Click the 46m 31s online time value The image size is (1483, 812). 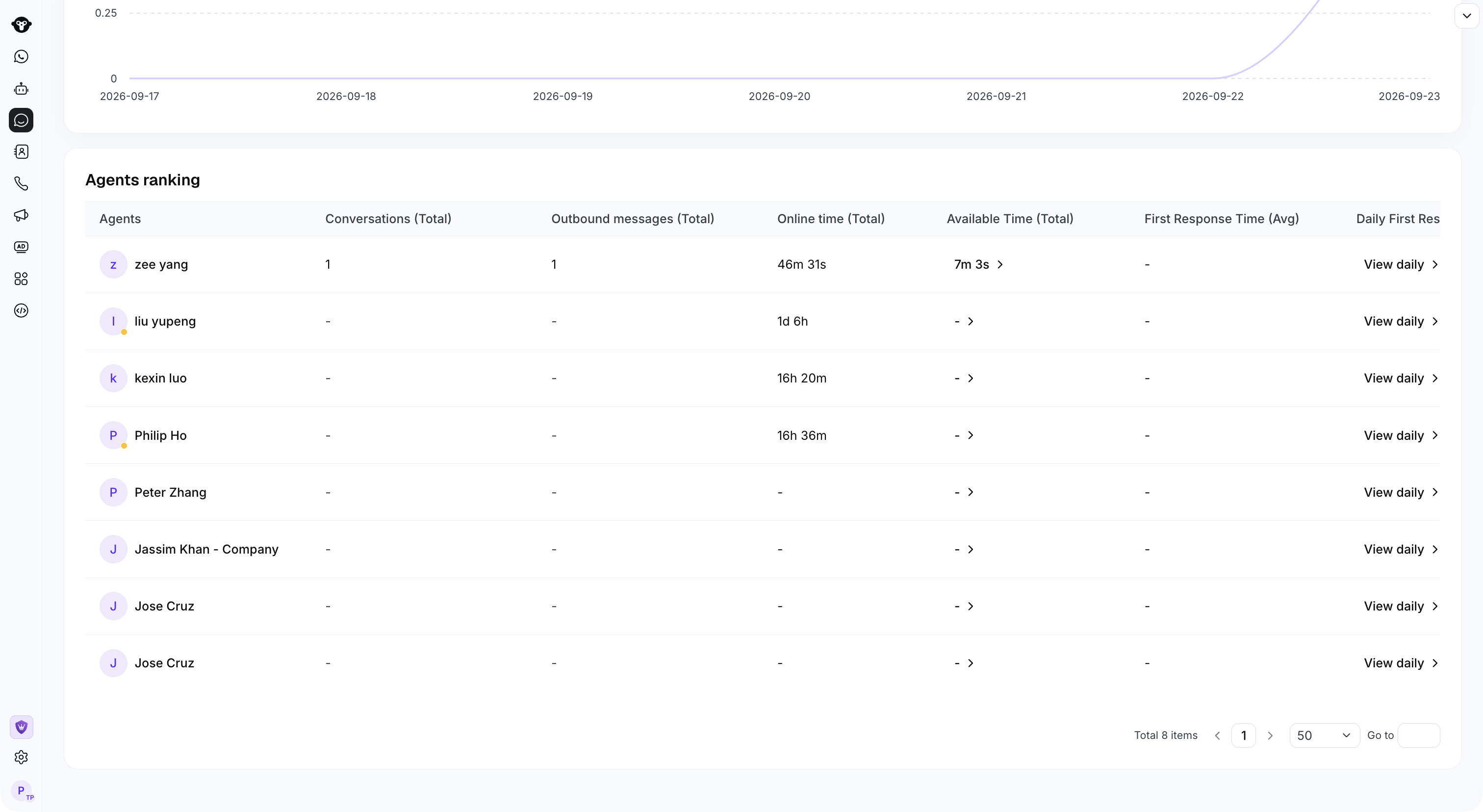pos(802,264)
